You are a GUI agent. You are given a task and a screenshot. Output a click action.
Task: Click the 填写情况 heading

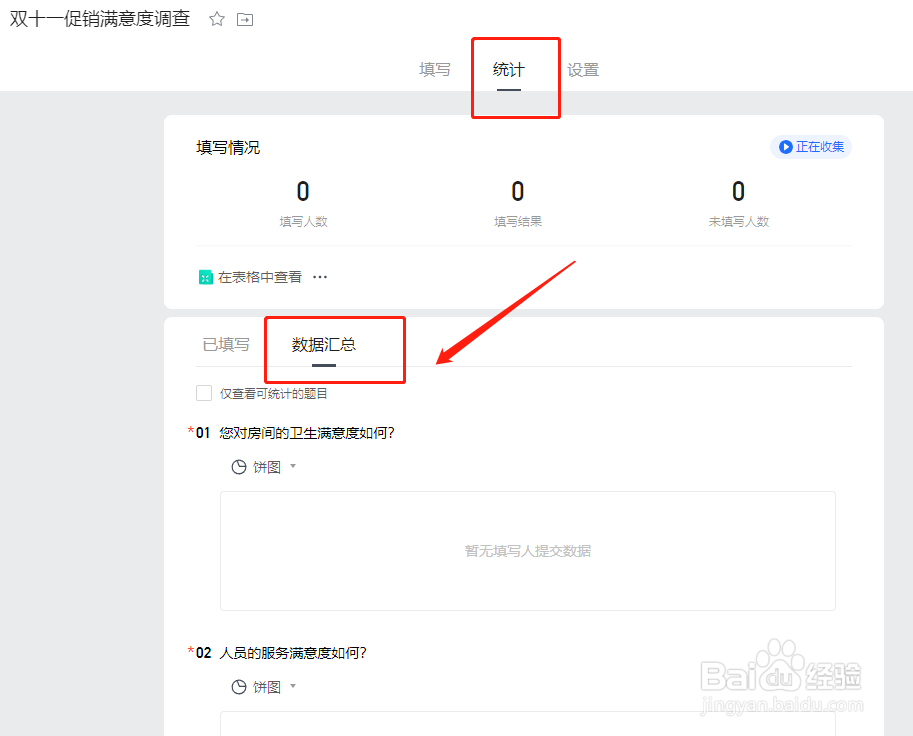point(228,147)
